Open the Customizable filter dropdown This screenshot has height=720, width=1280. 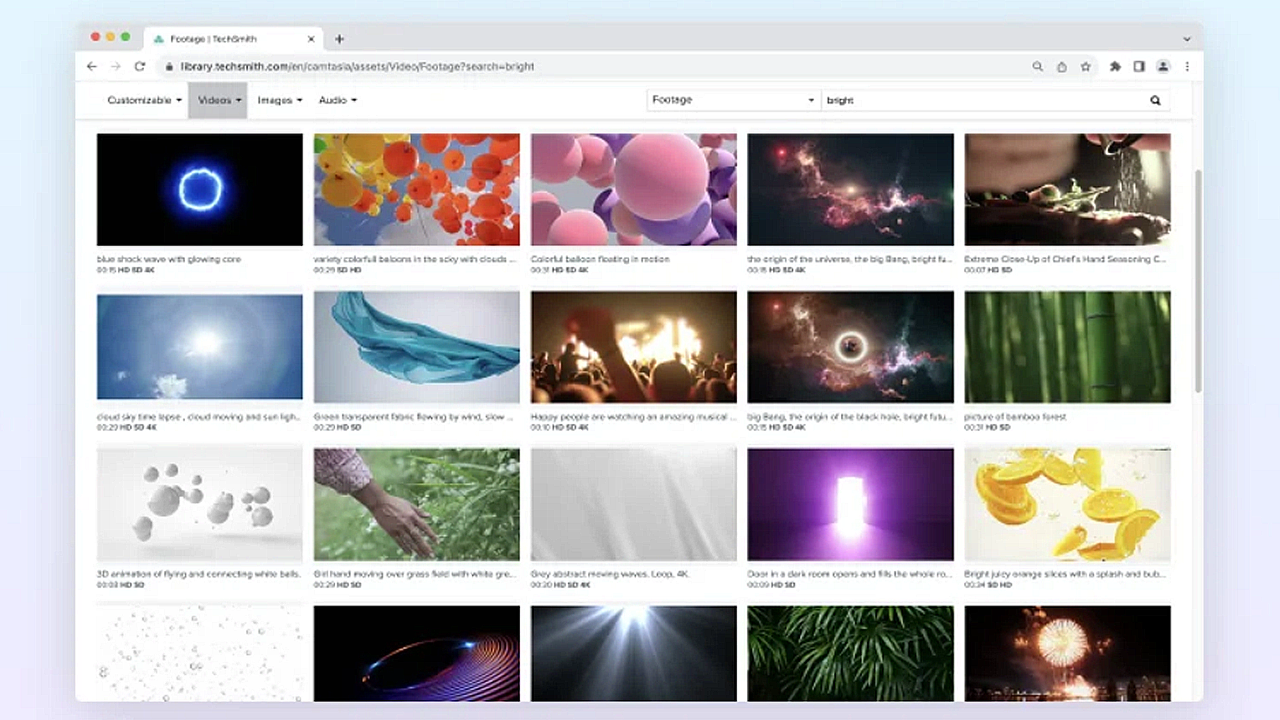click(x=142, y=100)
